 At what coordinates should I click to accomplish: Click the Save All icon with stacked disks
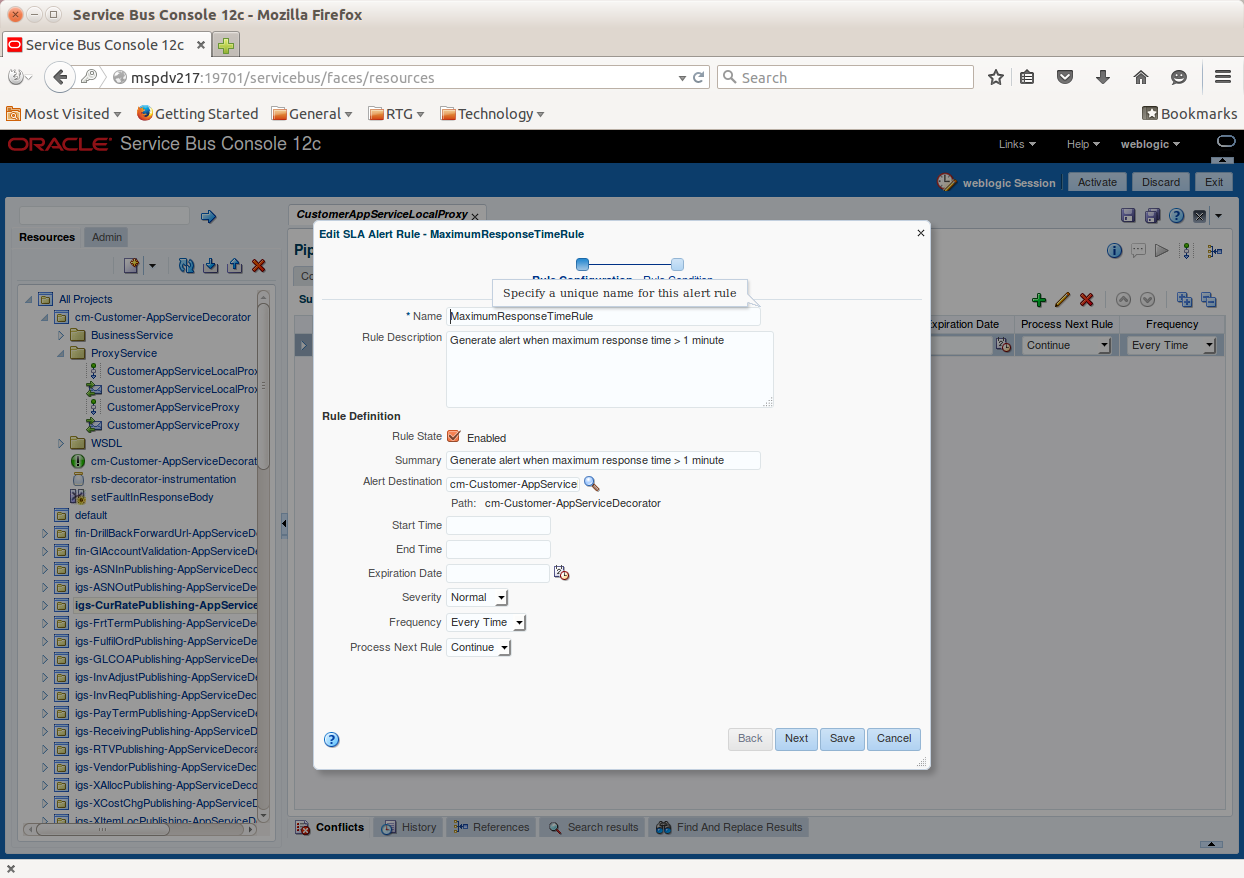point(1152,216)
